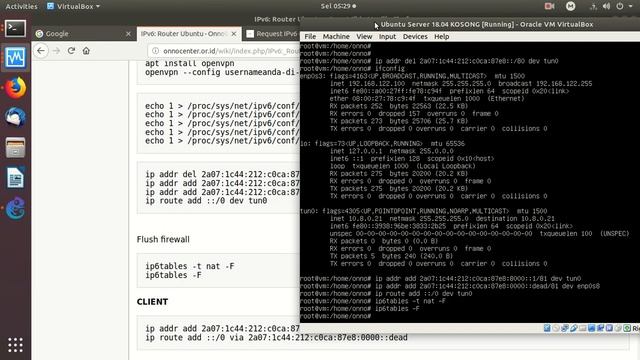Launch Firefox from the dock
This screenshot has height=360, width=640.
pos(16,88)
